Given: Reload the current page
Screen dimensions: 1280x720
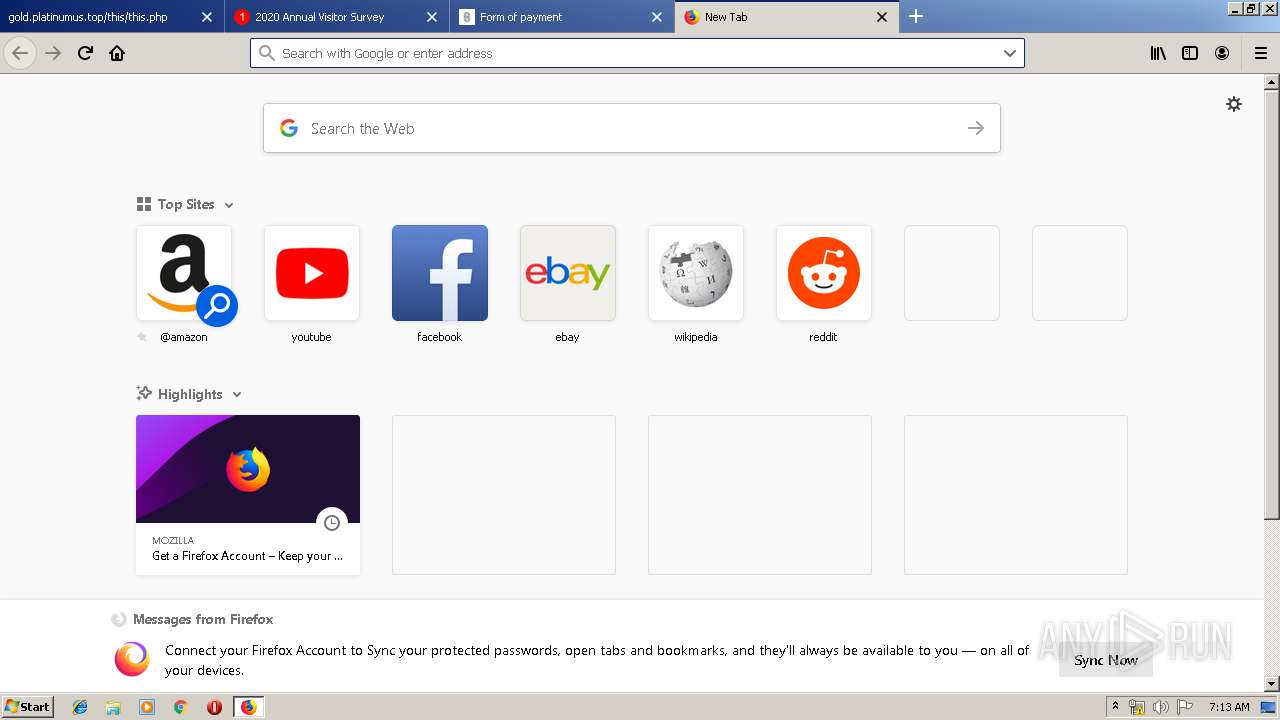Looking at the screenshot, I should pyautogui.click(x=85, y=53).
